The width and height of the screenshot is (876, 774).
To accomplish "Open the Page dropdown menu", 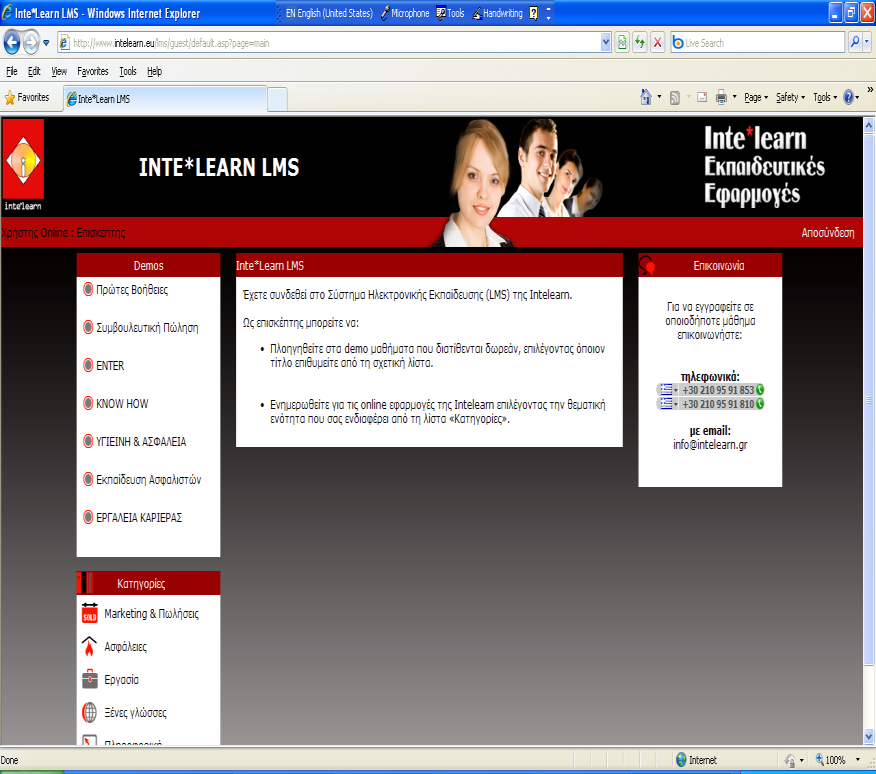I will click(x=756, y=97).
